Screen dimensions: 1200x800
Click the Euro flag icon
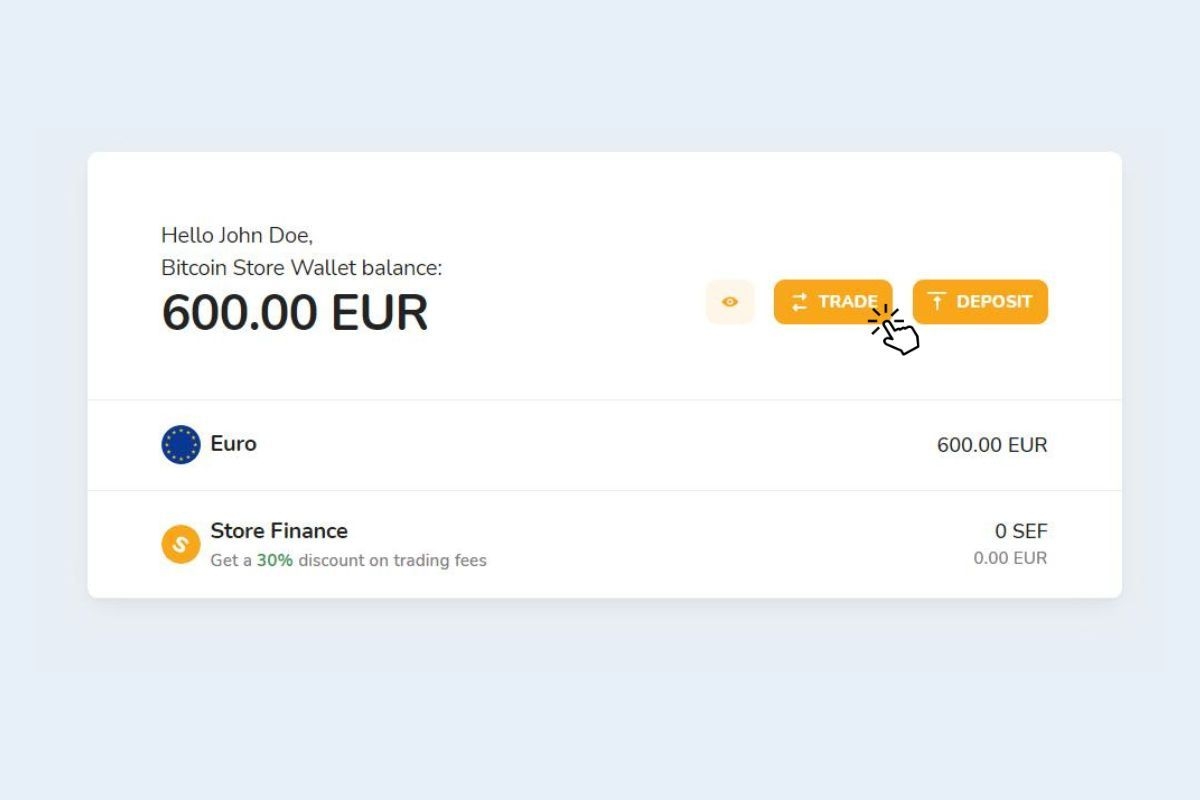181,445
